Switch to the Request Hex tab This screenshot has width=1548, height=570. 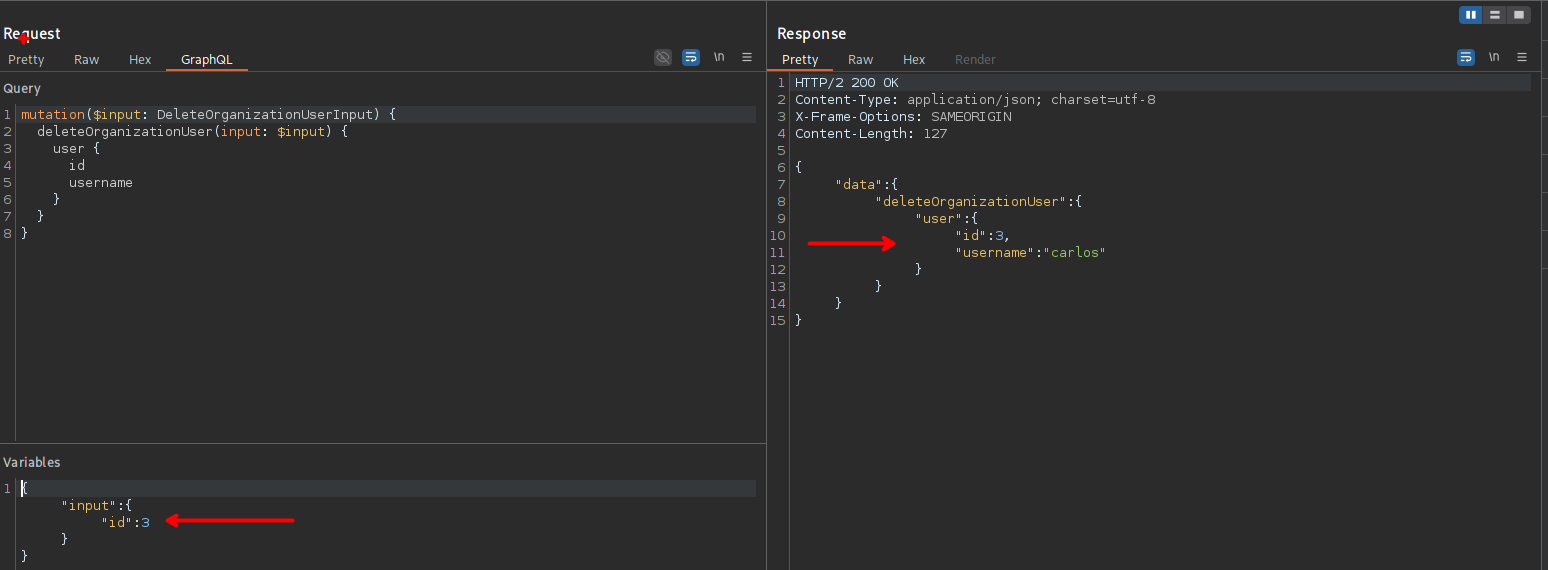click(x=140, y=60)
